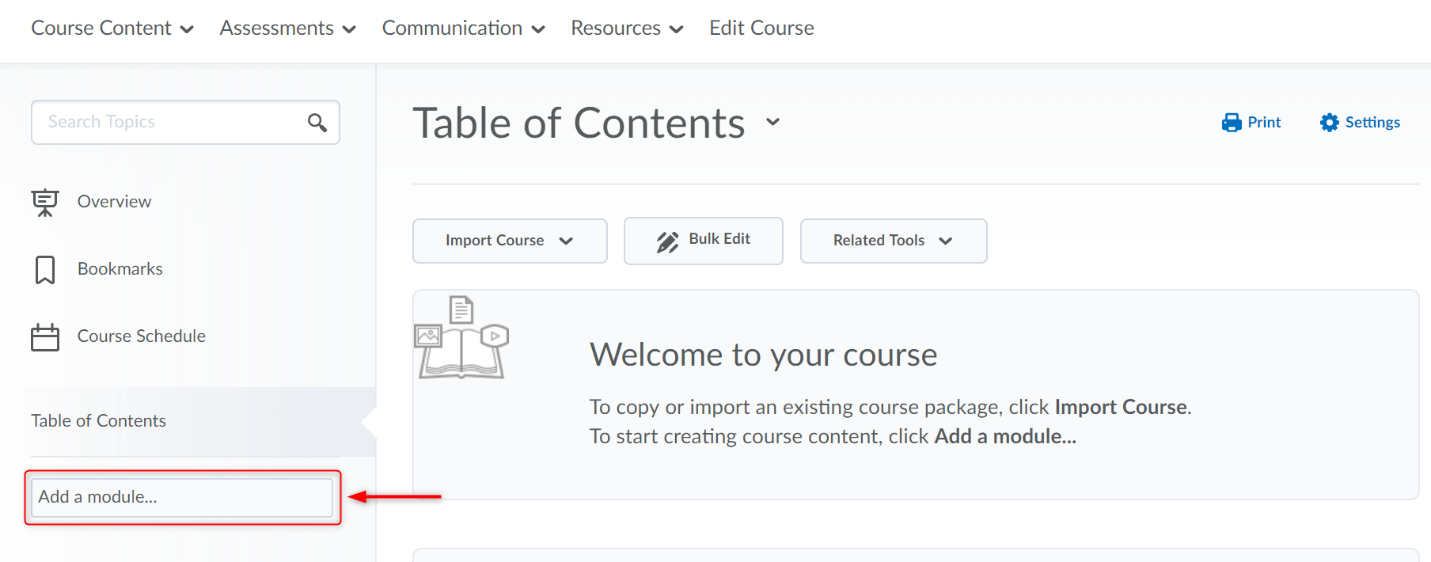Click the welcome book illustration
The image size is (1431, 562).
[x=462, y=338]
